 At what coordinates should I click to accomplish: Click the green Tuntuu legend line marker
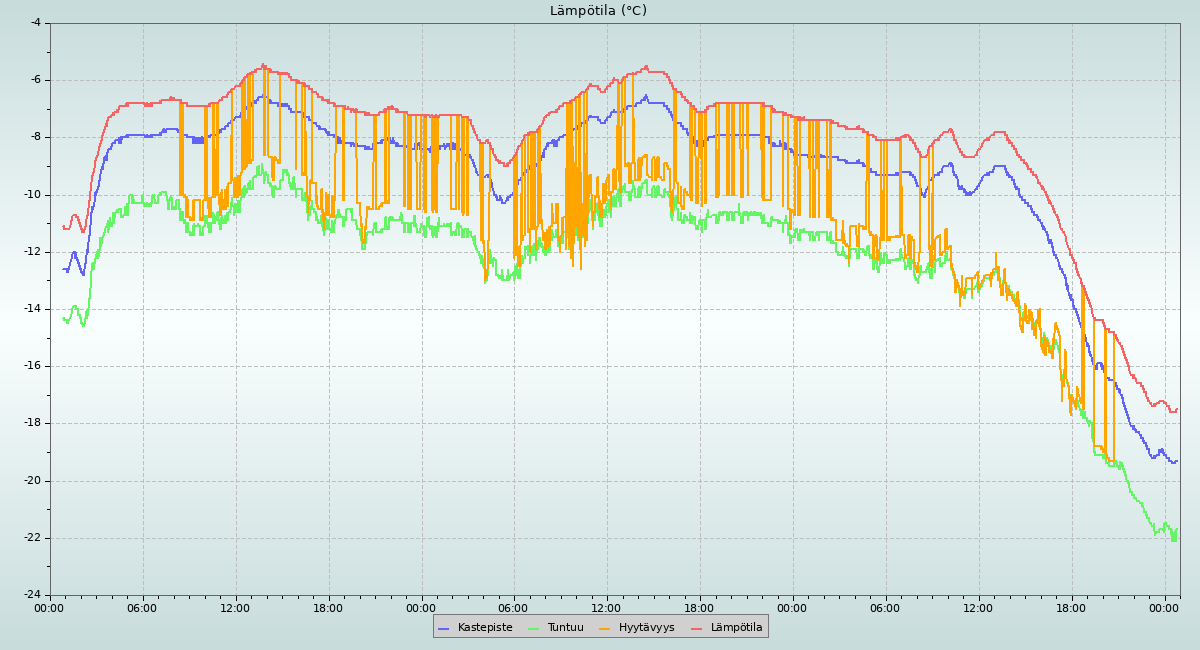point(533,628)
